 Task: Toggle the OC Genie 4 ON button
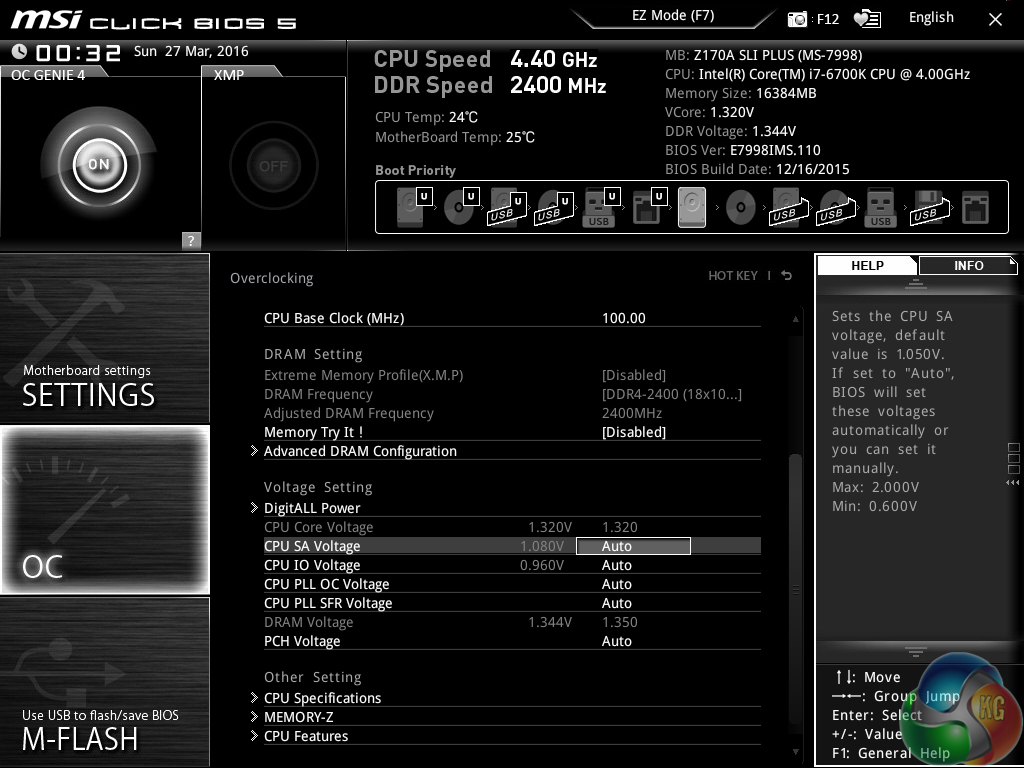tap(99, 165)
